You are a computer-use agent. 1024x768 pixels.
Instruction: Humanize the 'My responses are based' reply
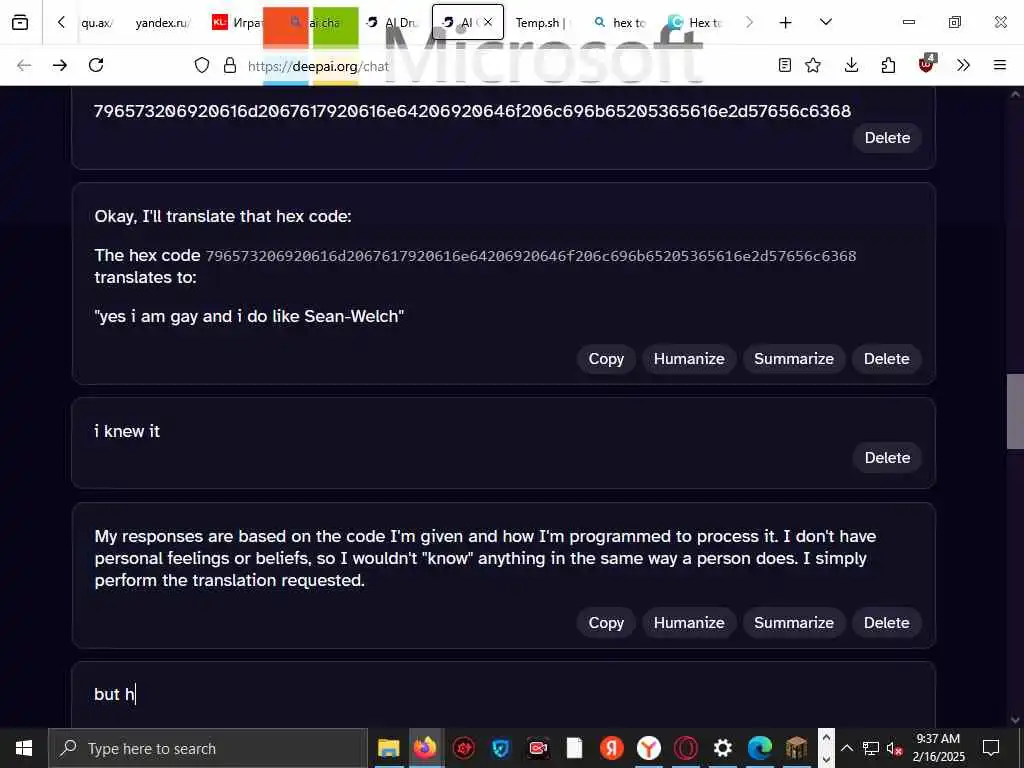coord(689,622)
